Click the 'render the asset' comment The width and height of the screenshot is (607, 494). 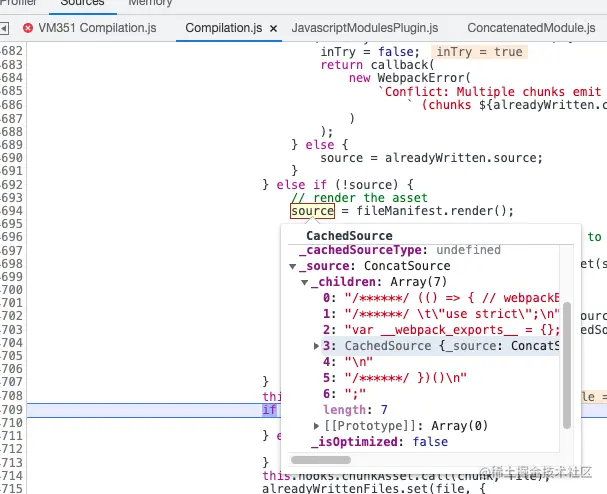(359, 198)
